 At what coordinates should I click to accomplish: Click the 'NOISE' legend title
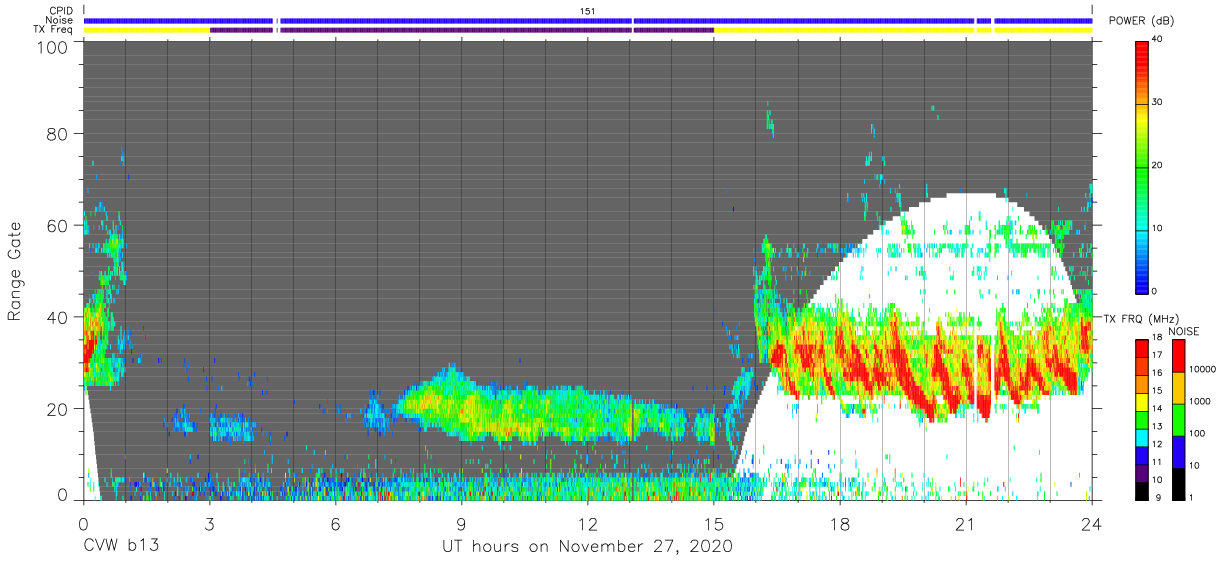click(1183, 331)
